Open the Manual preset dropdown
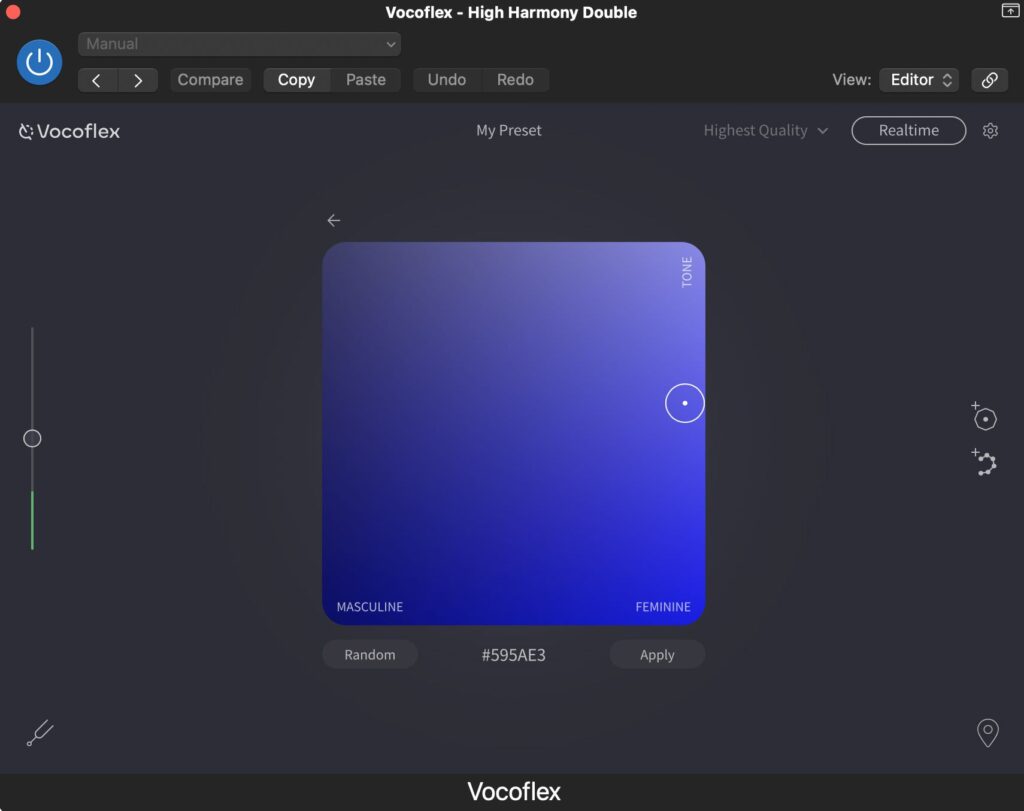The width and height of the screenshot is (1024, 811). coord(239,44)
